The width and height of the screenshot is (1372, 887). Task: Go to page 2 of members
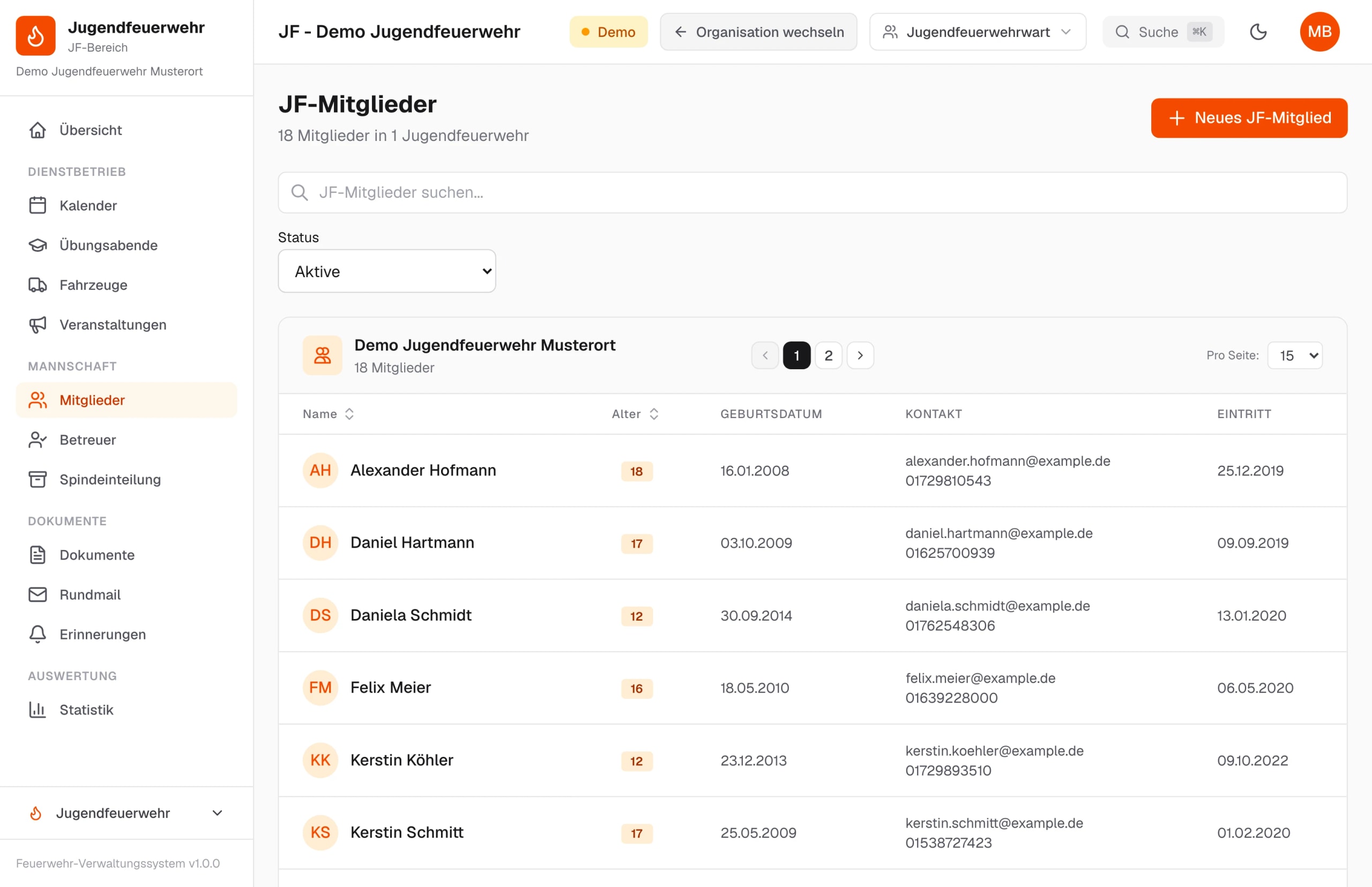click(x=828, y=356)
